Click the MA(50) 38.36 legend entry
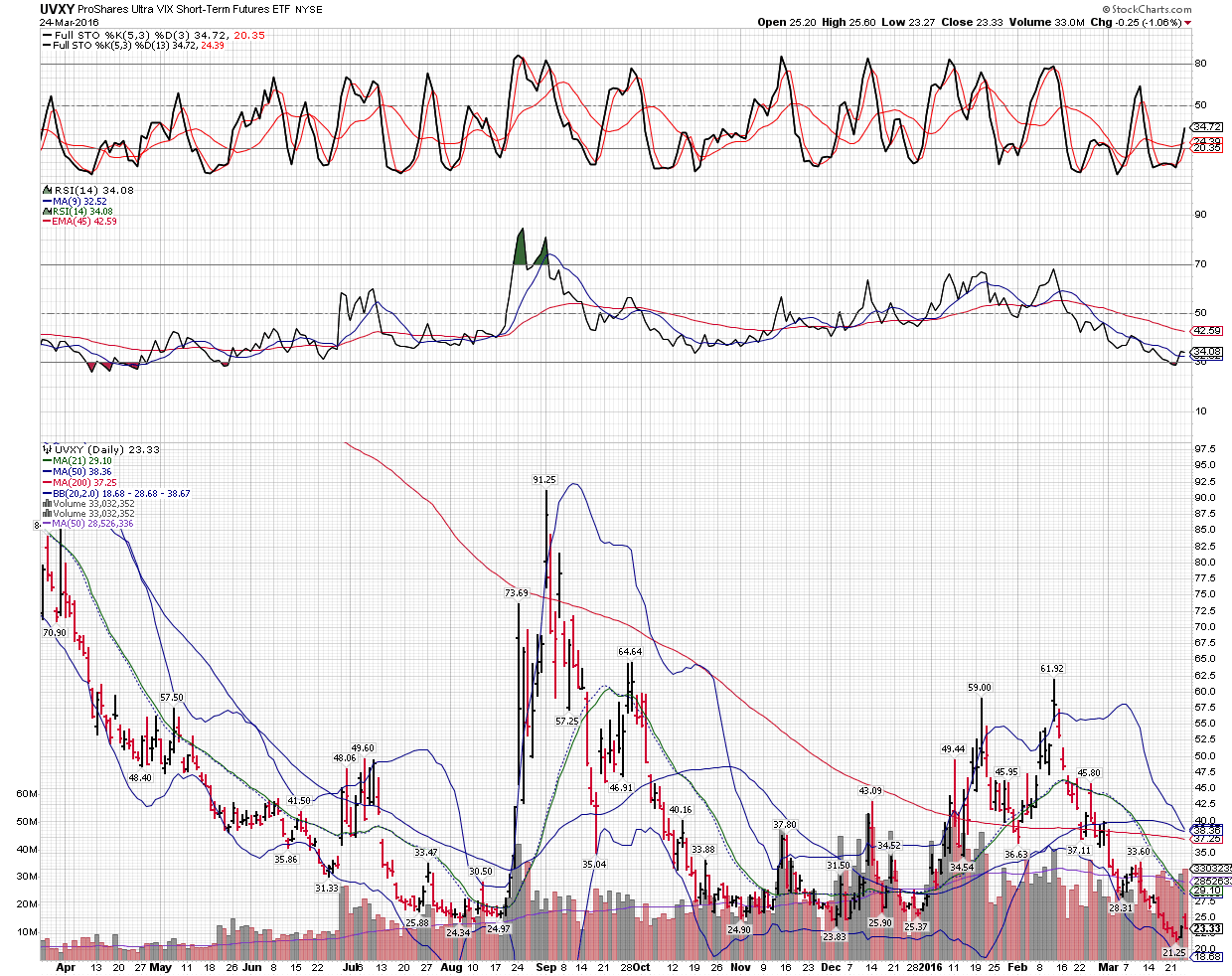This screenshot has width=1232, height=976. coord(77,471)
